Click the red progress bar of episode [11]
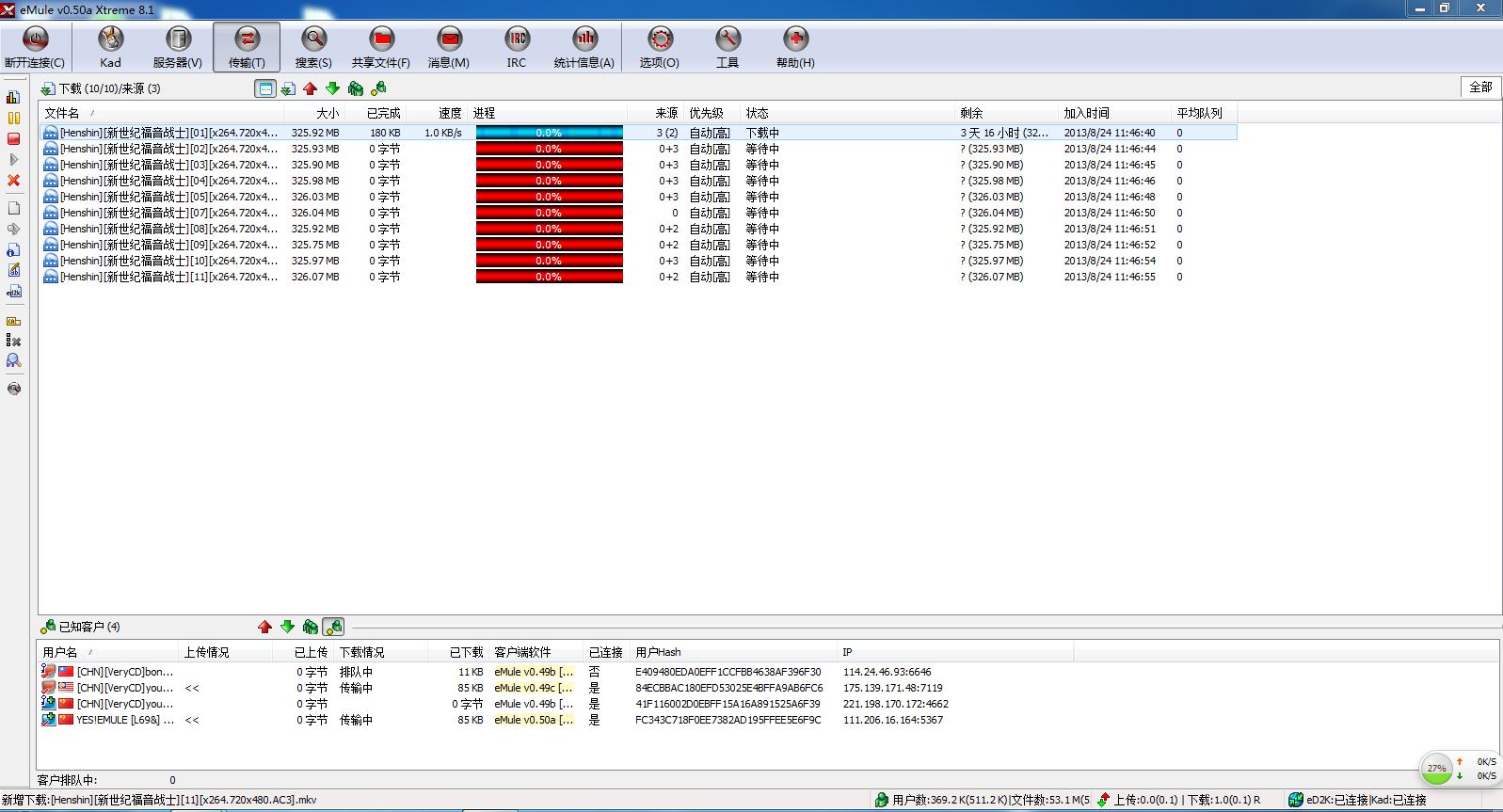This screenshot has height=812, width=1503. tap(550, 277)
